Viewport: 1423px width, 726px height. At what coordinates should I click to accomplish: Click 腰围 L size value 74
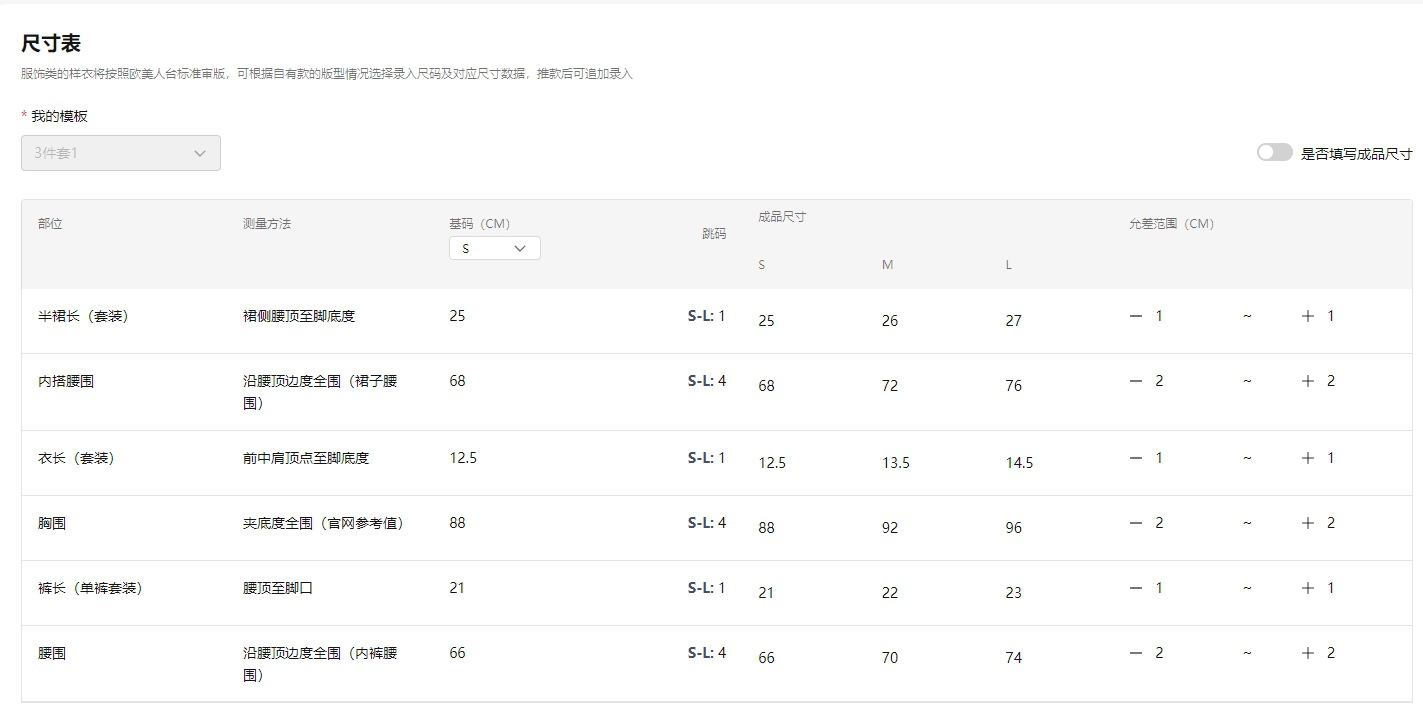(x=1013, y=658)
